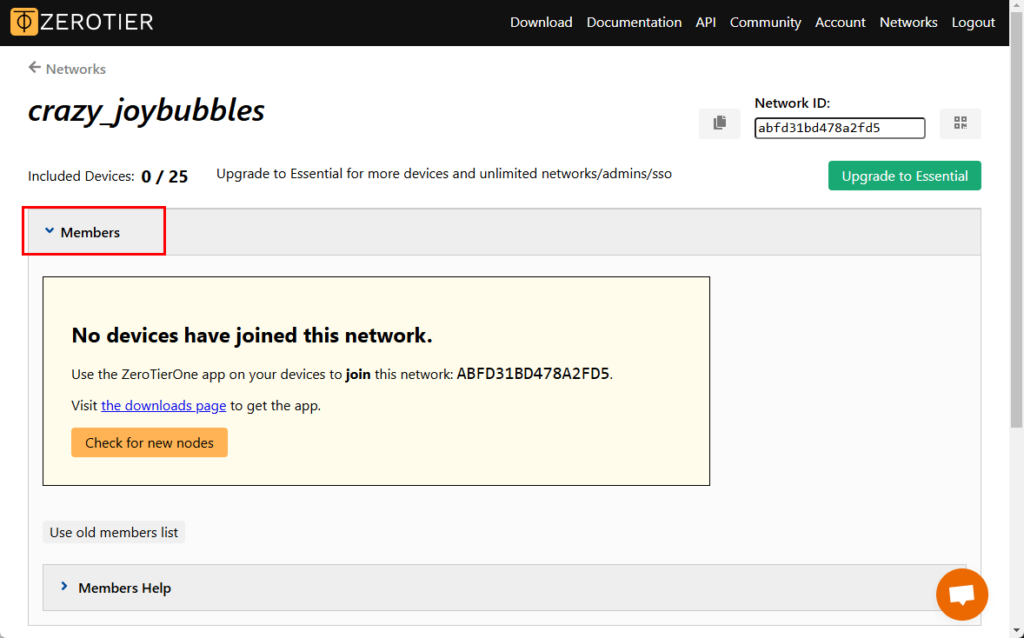Show the network QR code
Screen dimensions: 1024x638
pyautogui.click(x=960, y=123)
